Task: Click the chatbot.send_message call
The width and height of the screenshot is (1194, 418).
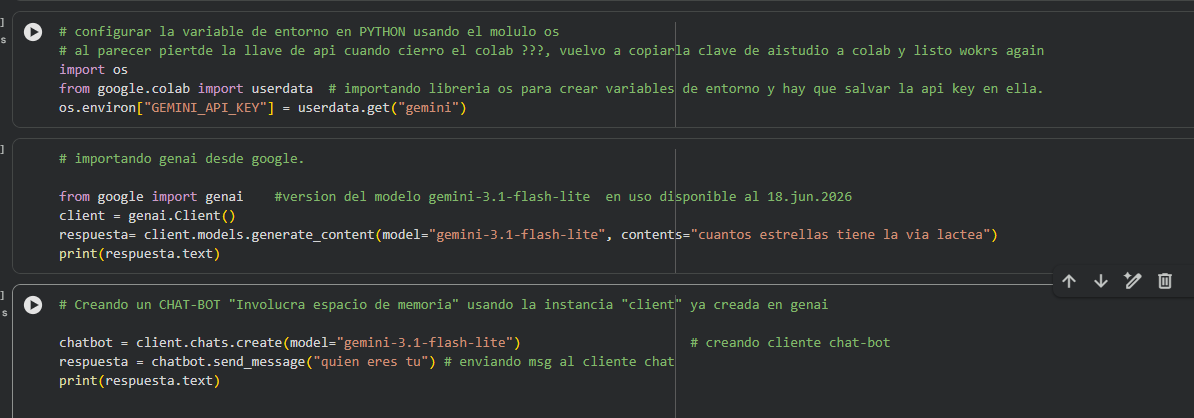Action: point(293,362)
